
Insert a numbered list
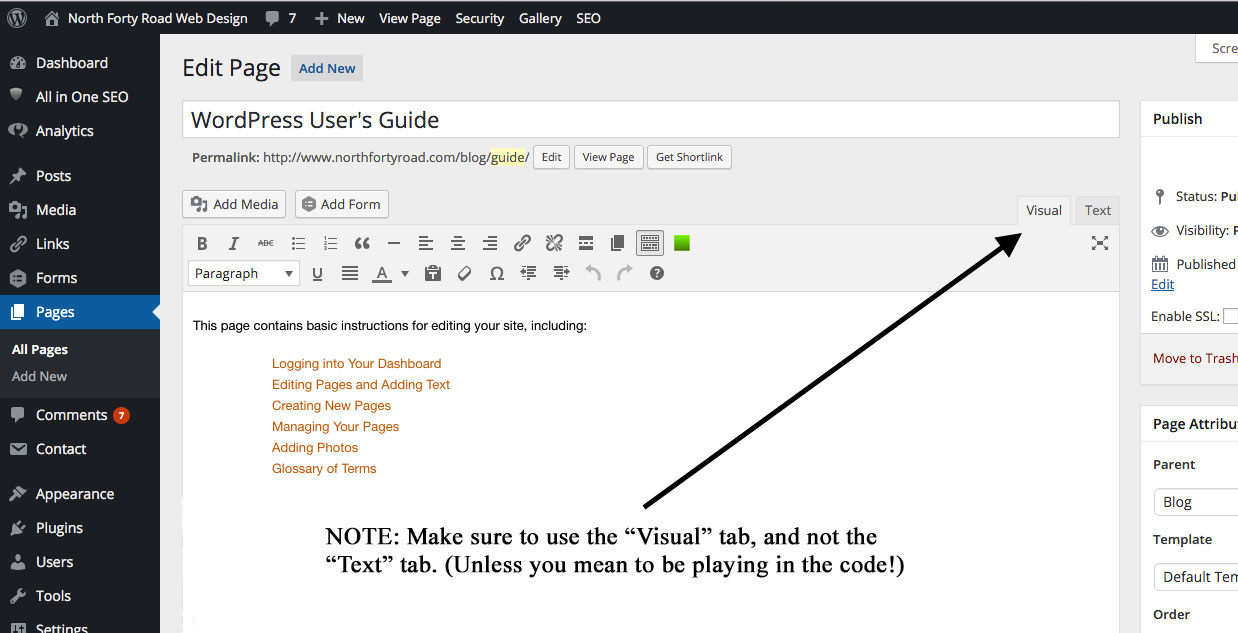[330, 243]
